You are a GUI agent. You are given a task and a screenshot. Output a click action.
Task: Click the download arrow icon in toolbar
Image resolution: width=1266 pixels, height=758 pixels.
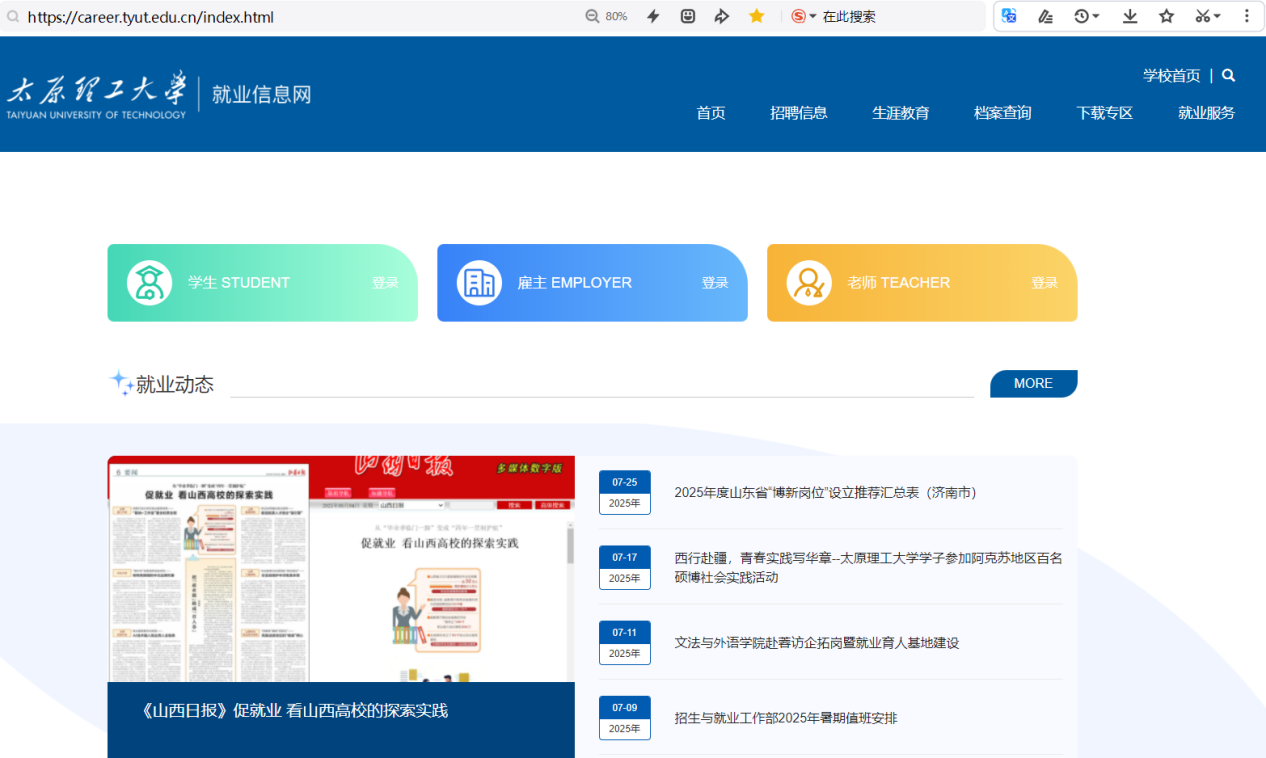click(1130, 16)
